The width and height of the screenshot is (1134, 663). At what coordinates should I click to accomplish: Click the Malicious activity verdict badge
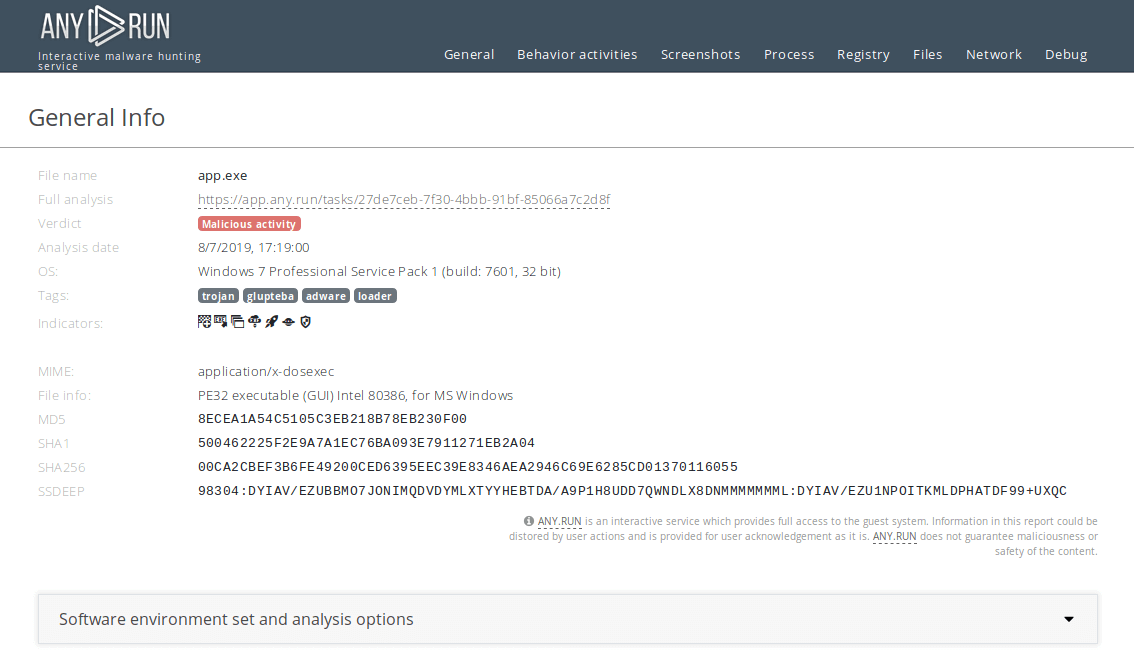pyautogui.click(x=249, y=224)
